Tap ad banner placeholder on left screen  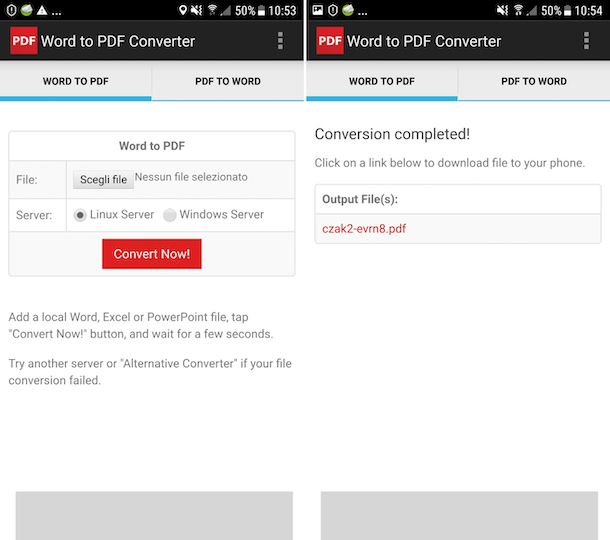pyautogui.click(x=154, y=515)
